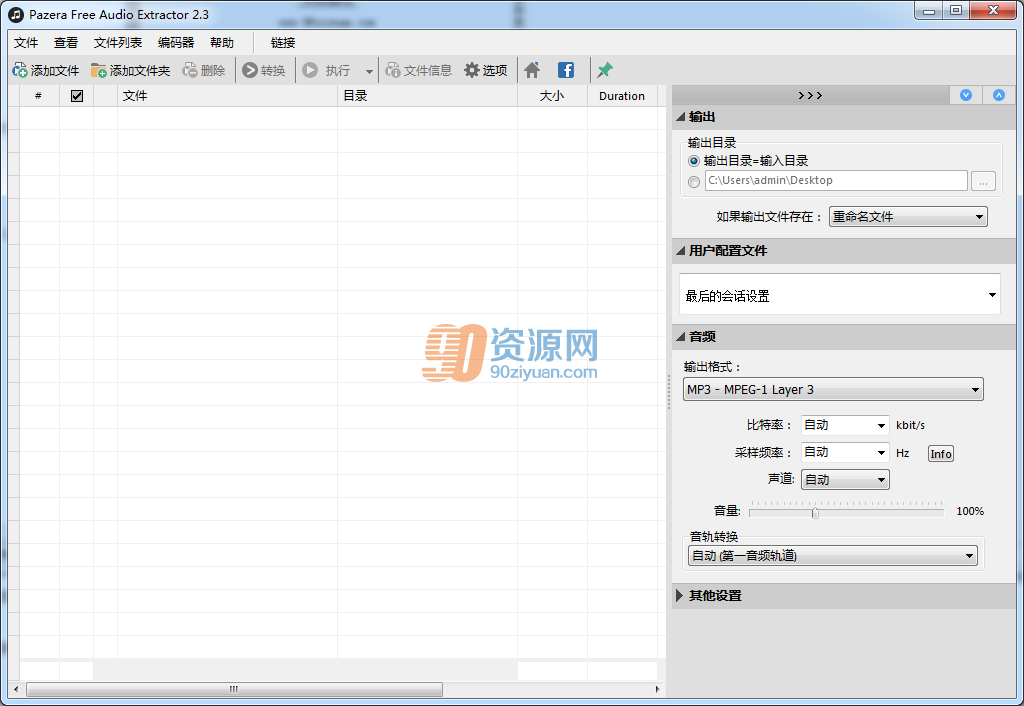Click the Duration column header

pos(622,96)
